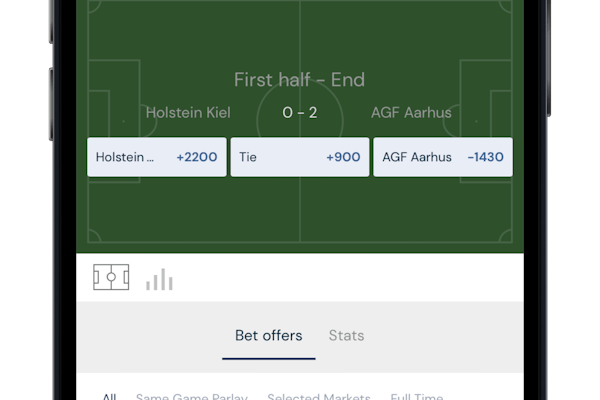Viewport: 600px width, 400px height.
Task: Click the bottom-left corner arc of the pitch
Action: click(91, 238)
